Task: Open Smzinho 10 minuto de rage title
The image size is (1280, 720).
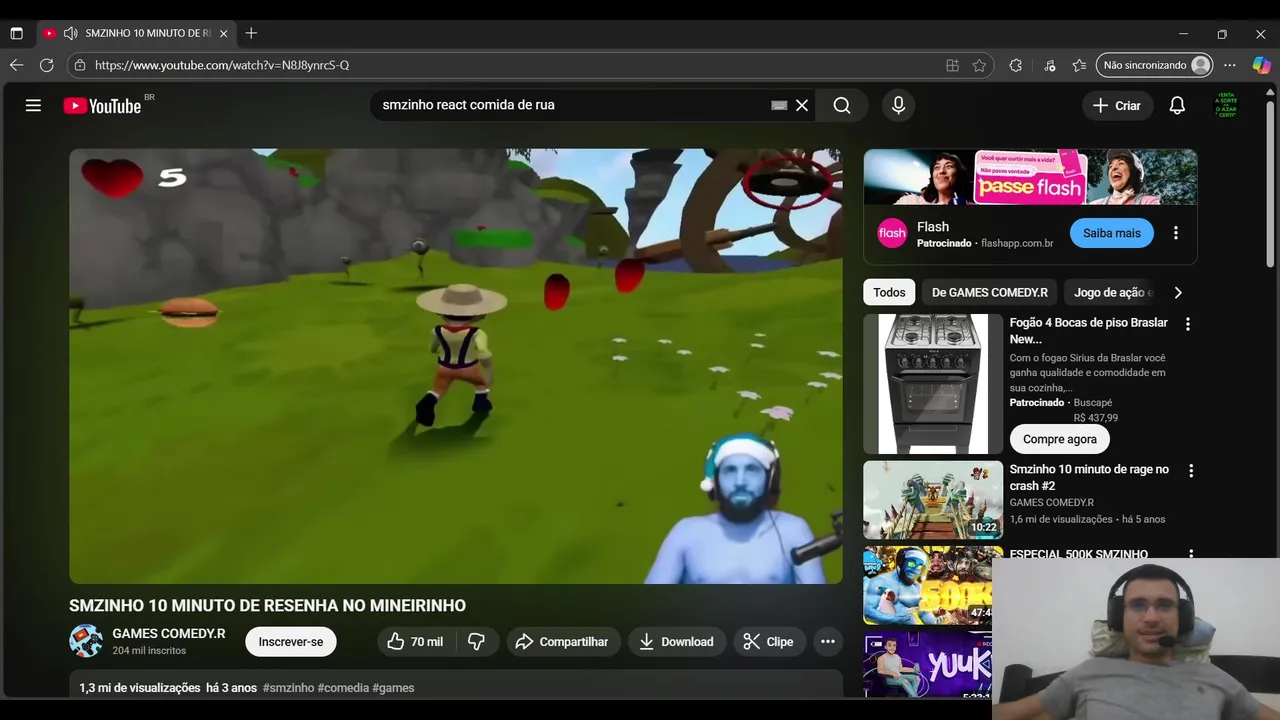Action: click(x=1089, y=477)
